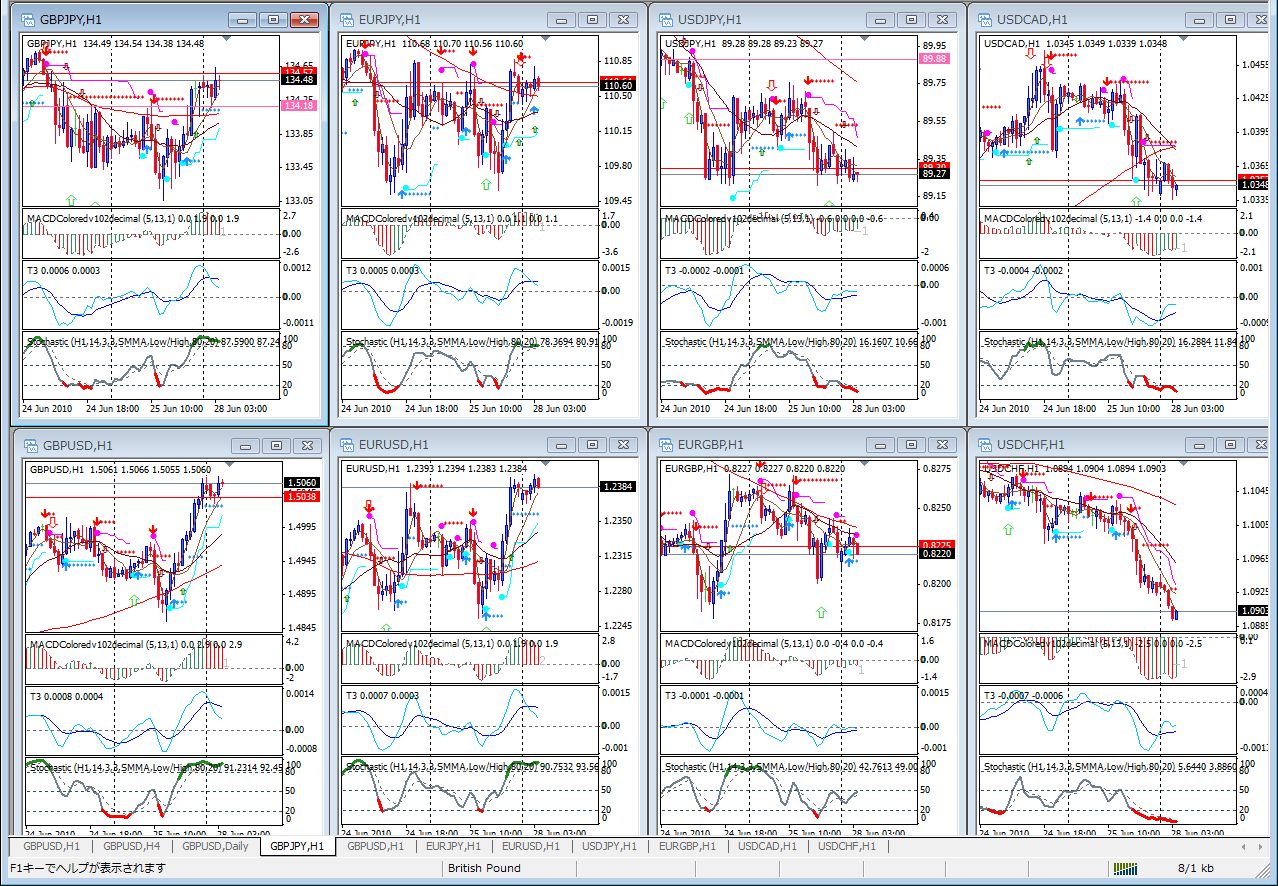This screenshot has width=1278, height=886.
Task: Click the 89.27 current price label on USDJPY
Action: pyautogui.click(x=934, y=174)
